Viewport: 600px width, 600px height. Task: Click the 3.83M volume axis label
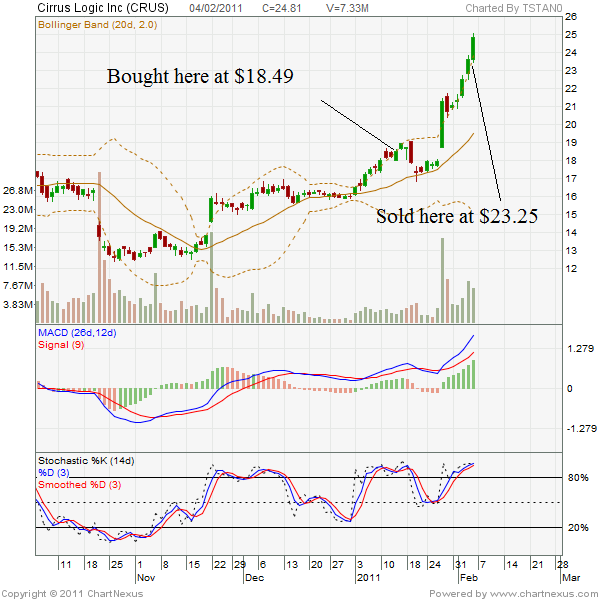click(x=18, y=305)
